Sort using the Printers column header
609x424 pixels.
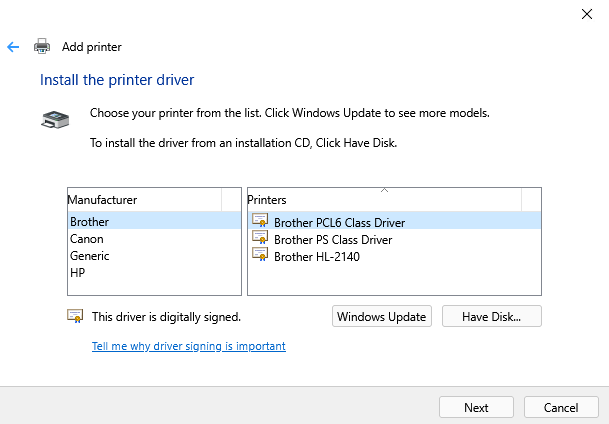tap(385, 200)
